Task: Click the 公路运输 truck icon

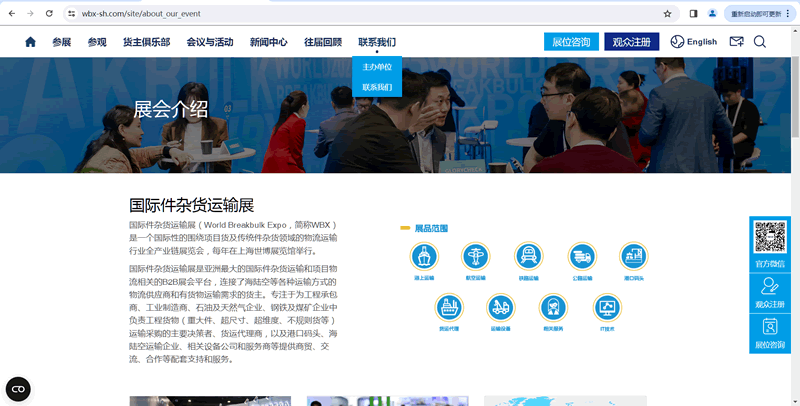Action: coord(581,257)
